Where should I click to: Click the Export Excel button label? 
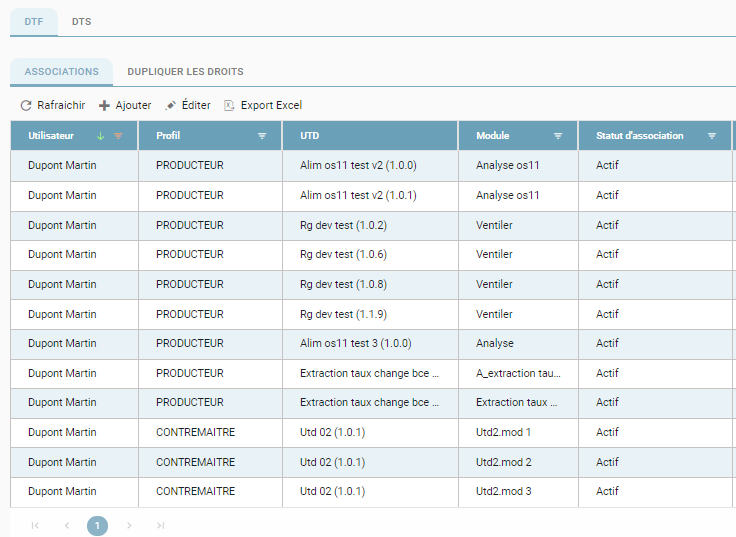(x=271, y=105)
